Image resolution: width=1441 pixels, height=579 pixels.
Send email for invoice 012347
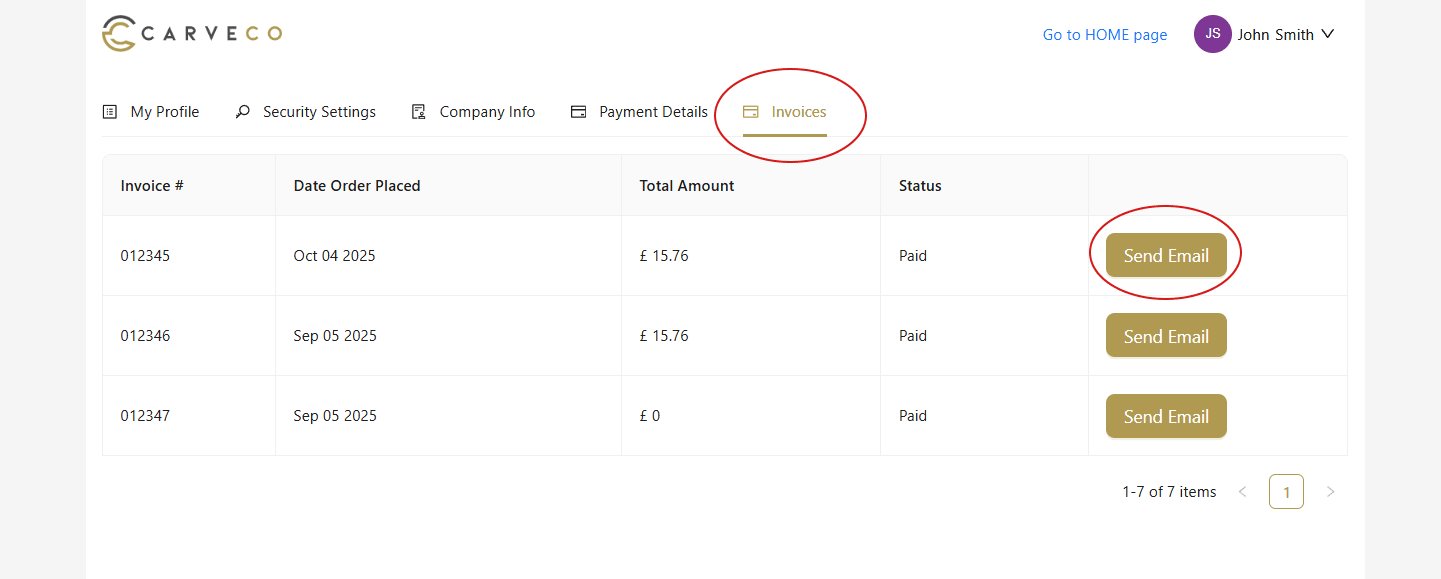1166,416
